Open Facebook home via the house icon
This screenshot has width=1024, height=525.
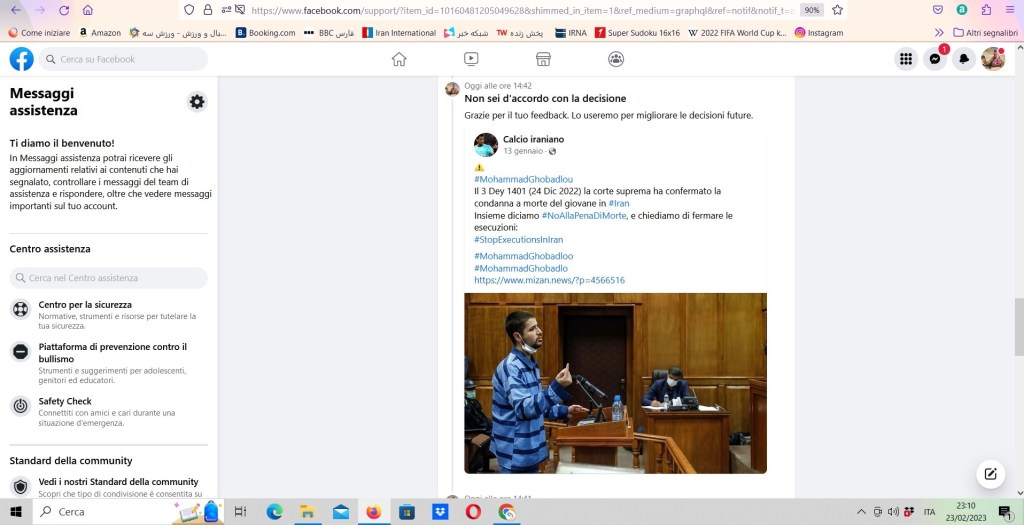(399, 59)
